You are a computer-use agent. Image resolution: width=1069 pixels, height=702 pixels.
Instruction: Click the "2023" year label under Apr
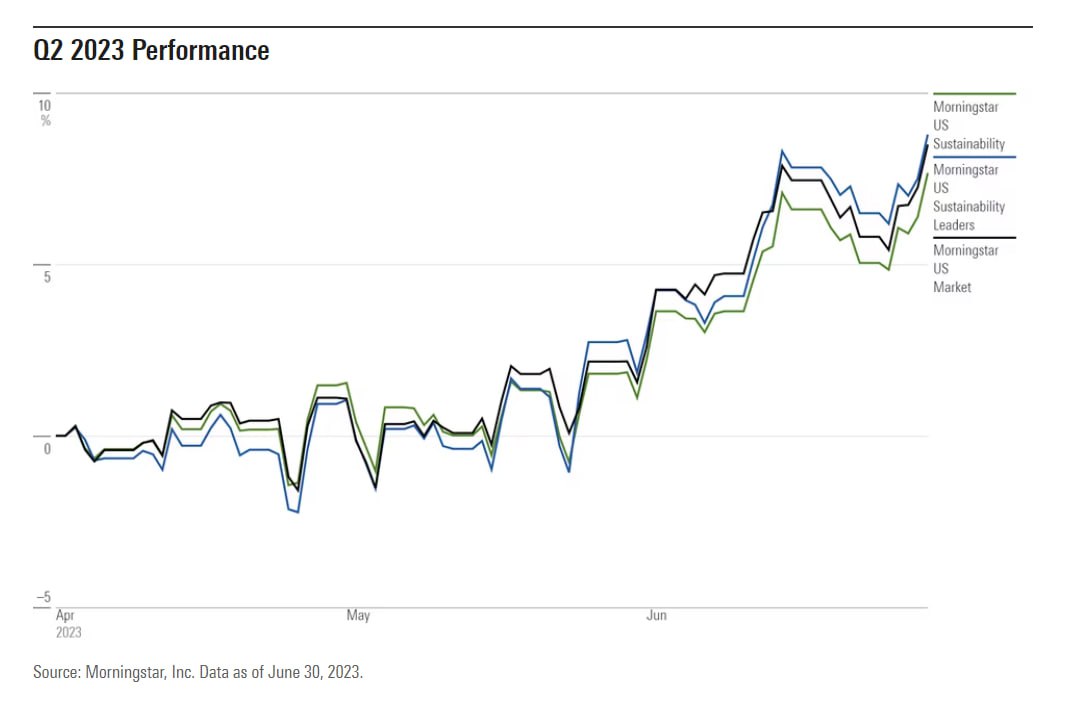click(68, 633)
